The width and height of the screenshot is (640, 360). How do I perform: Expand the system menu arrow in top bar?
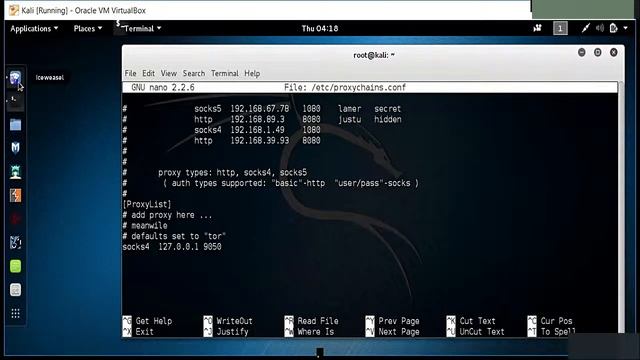[x=626, y=28]
